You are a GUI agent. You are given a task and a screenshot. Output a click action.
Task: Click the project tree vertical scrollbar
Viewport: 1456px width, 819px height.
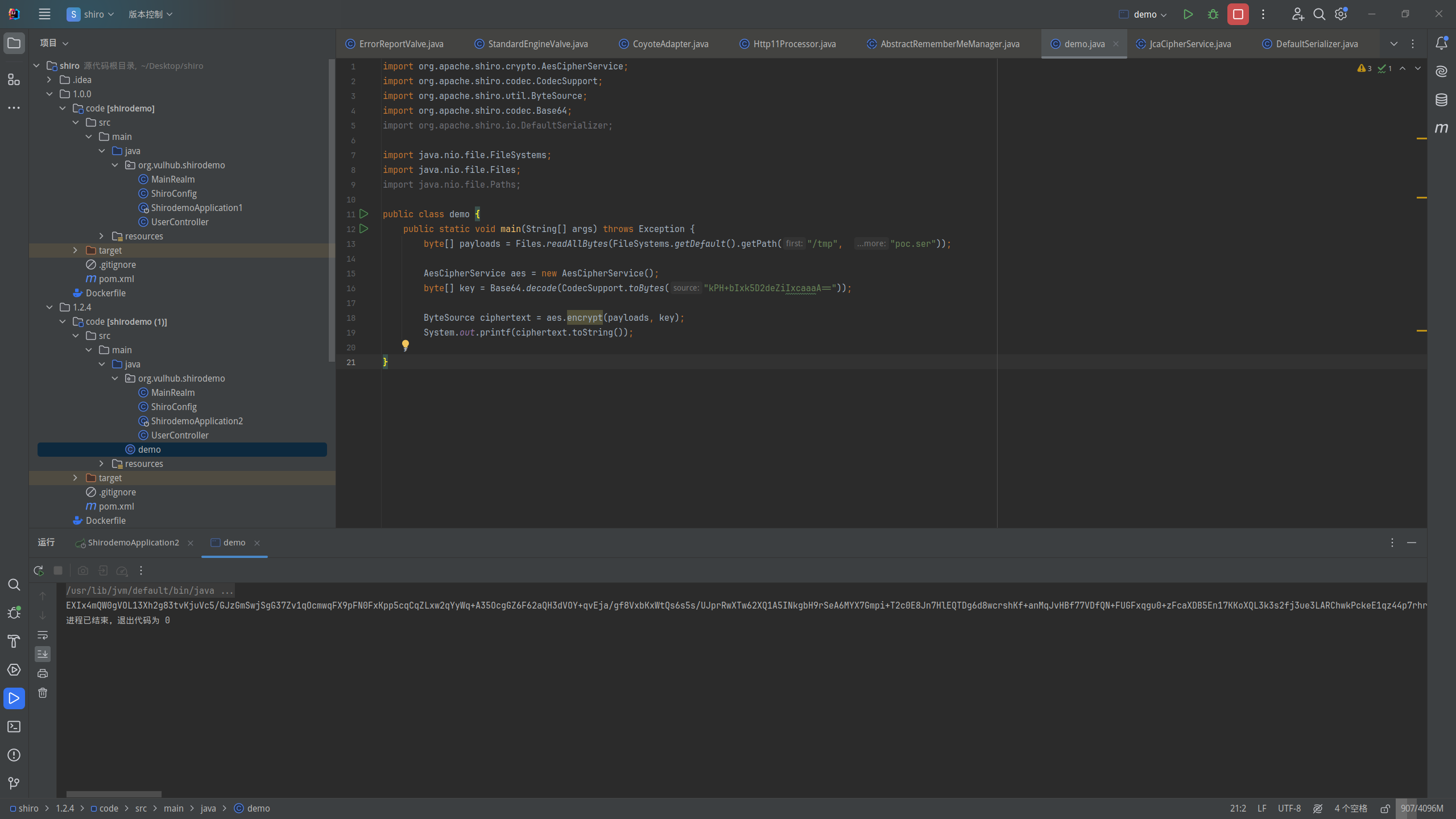[x=332, y=210]
